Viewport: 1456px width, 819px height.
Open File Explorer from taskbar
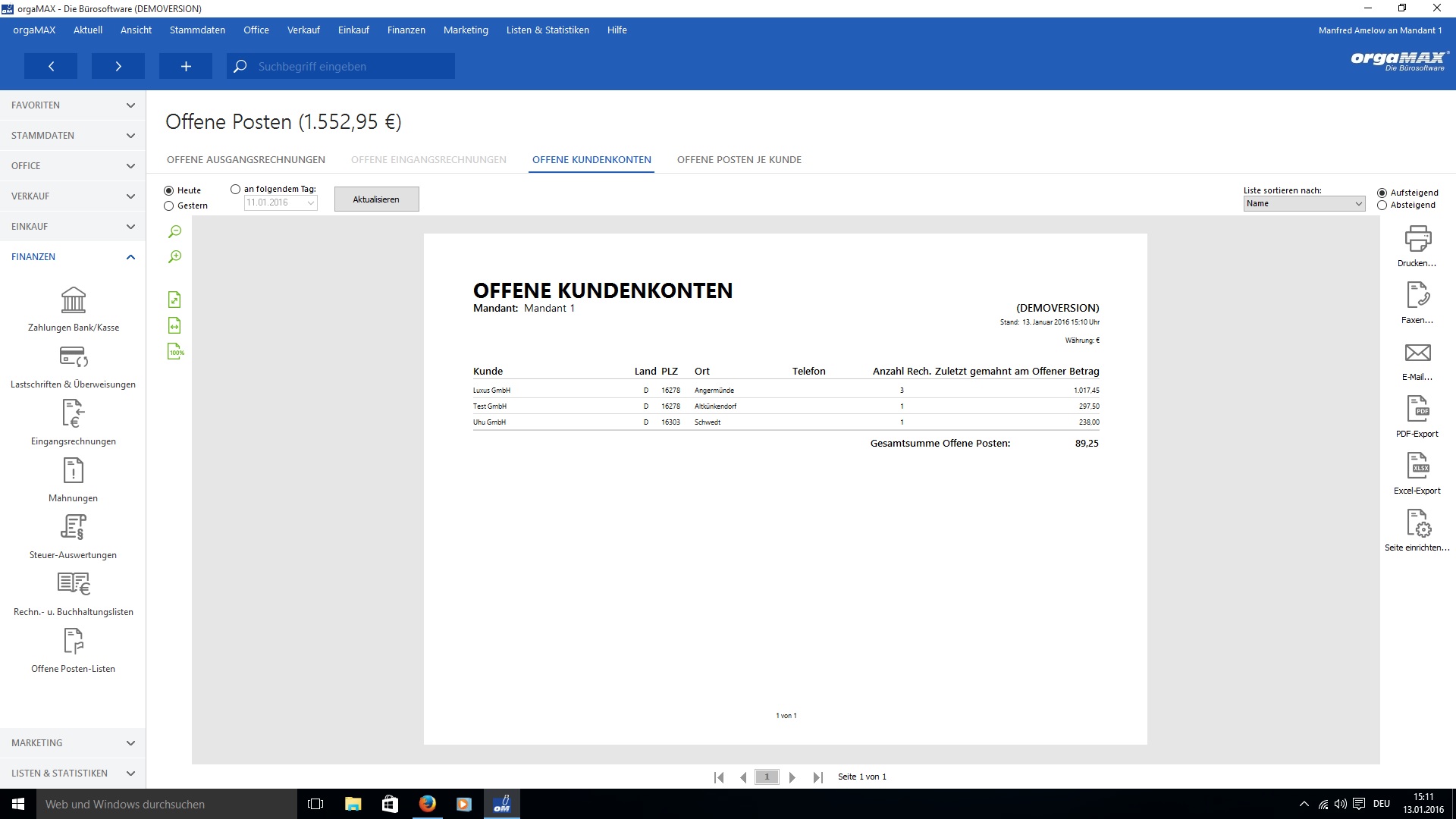[x=353, y=805]
